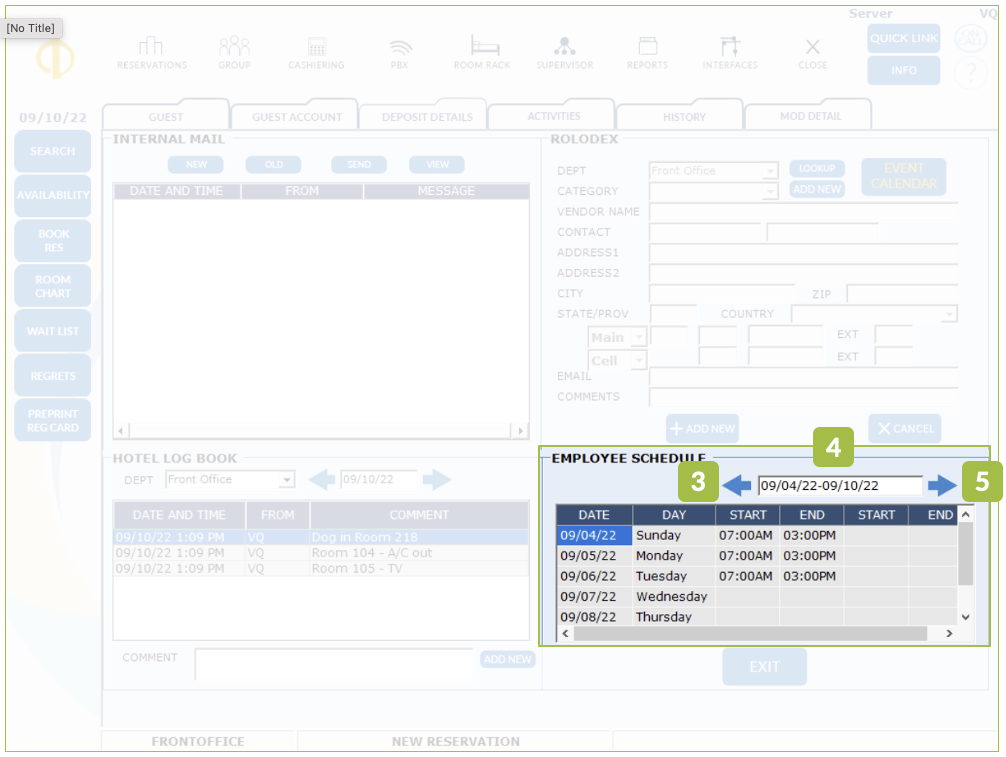Advance Employee Schedule to next week

[x=941, y=486]
